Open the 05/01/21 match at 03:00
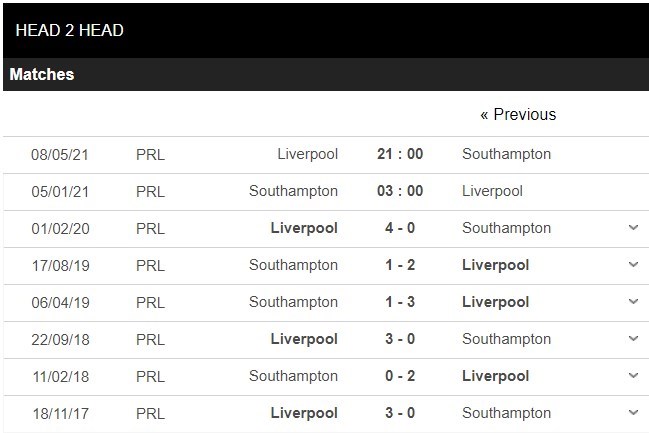The height and width of the screenshot is (433, 649). click(x=400, y=191)
